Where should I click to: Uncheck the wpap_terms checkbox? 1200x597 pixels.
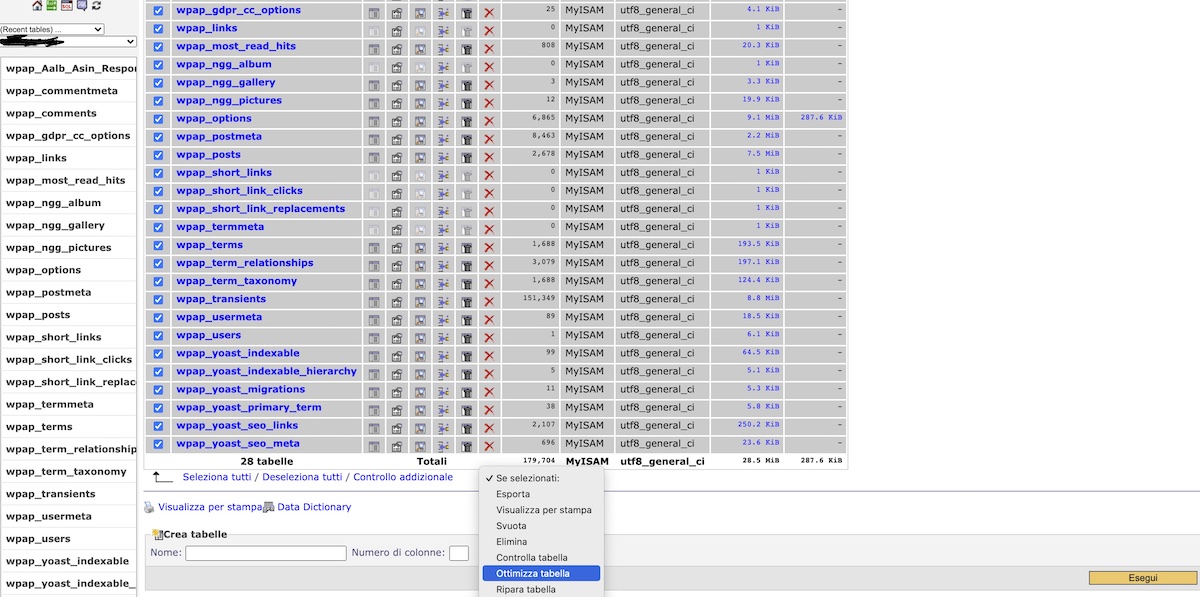(x=158, y=245)
